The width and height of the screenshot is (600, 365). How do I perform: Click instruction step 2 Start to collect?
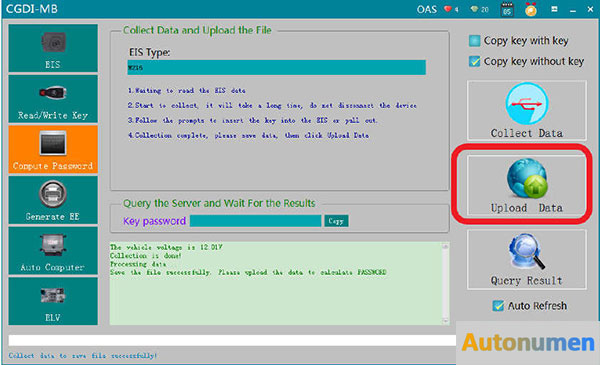pyautogui.click(x=272, y=106)
